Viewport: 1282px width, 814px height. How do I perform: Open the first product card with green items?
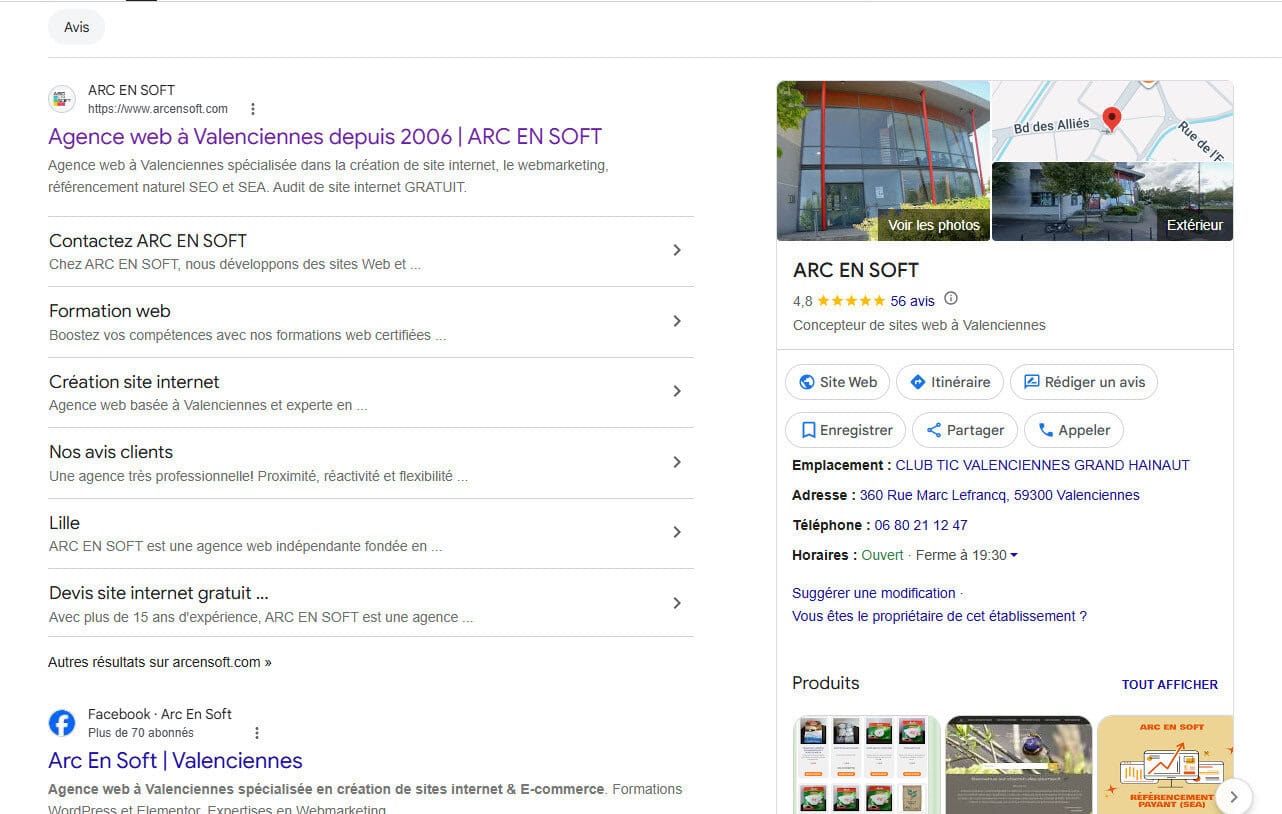(867, 764)
